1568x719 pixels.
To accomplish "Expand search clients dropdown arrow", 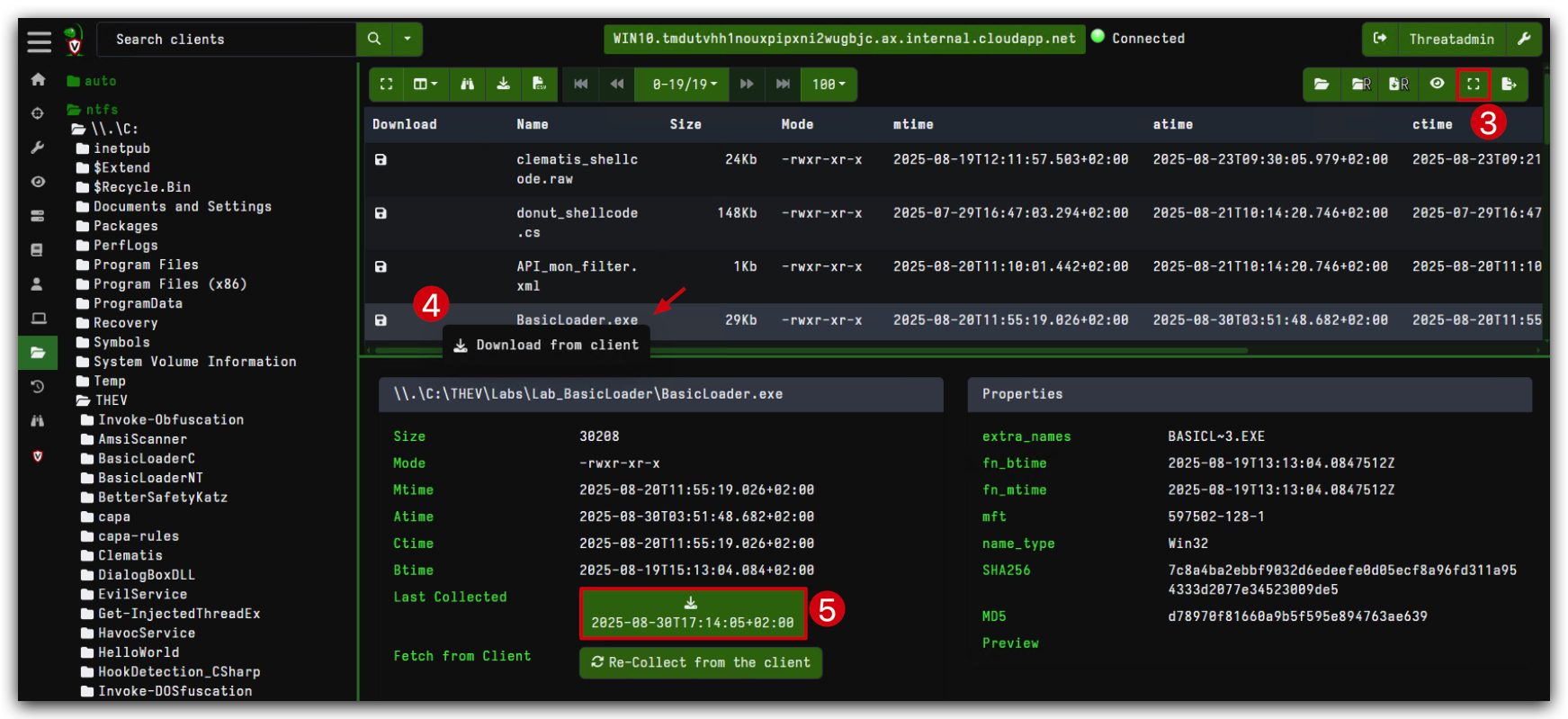I will pyautogui.click(x=408, y=39).
